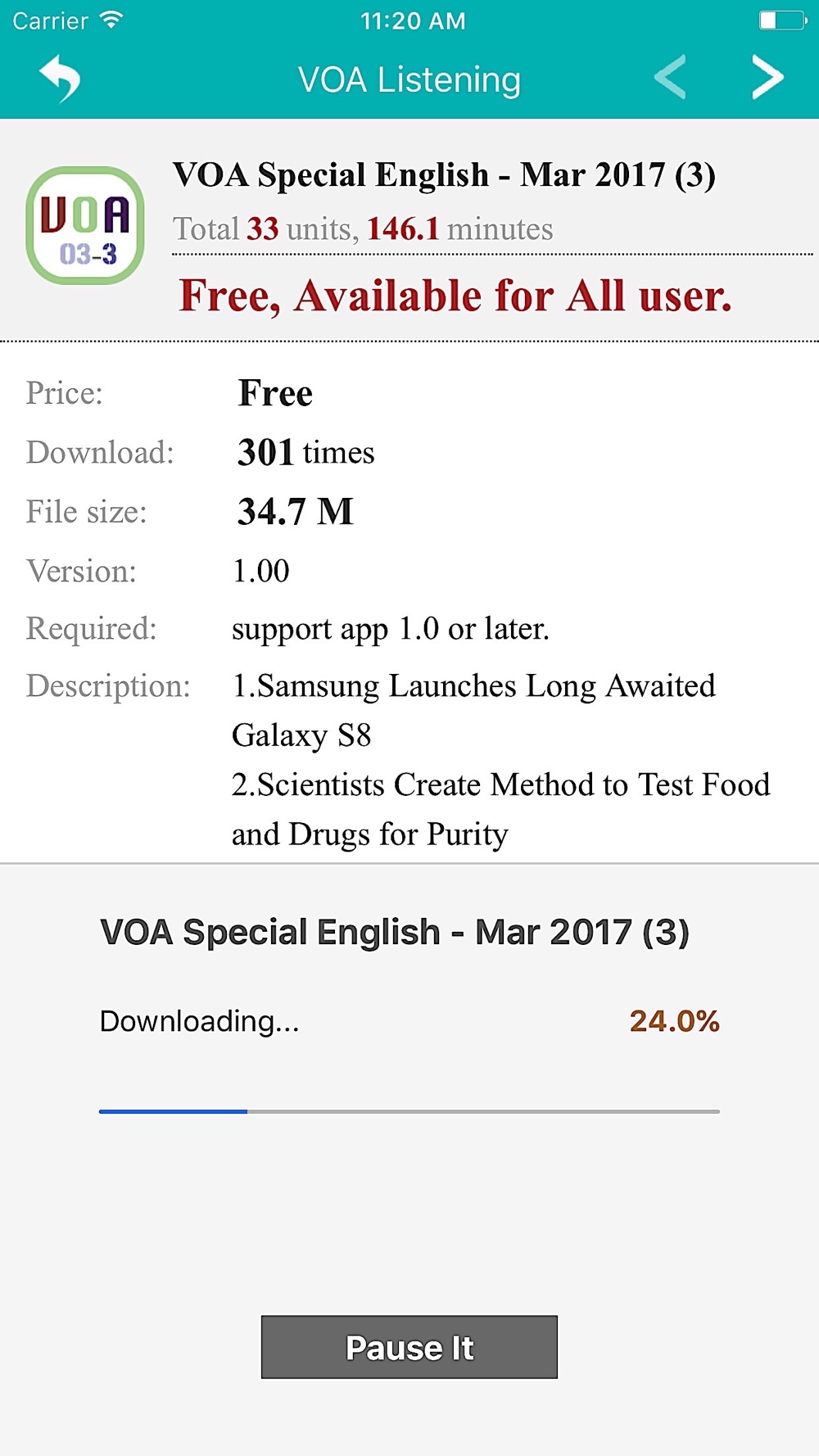Image resolution: width=819 pixels, height=1456 pixels.
Task: Tap the Scientists Create Method description line
Action: 500,808
